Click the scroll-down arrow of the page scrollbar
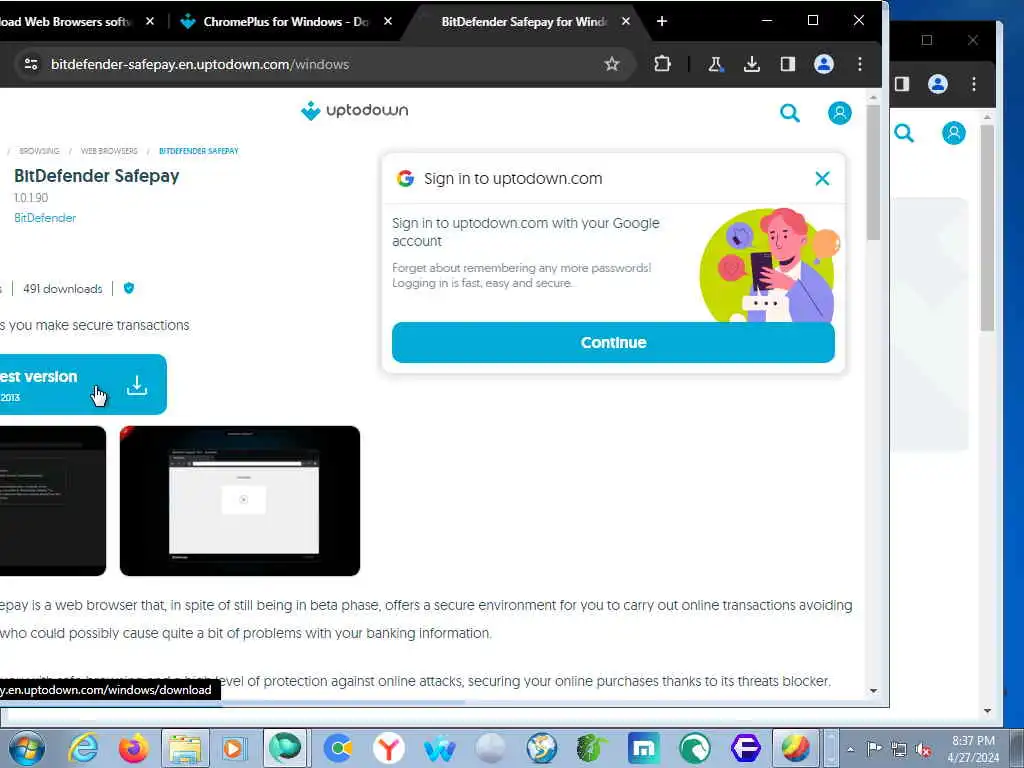 [873, 691]
